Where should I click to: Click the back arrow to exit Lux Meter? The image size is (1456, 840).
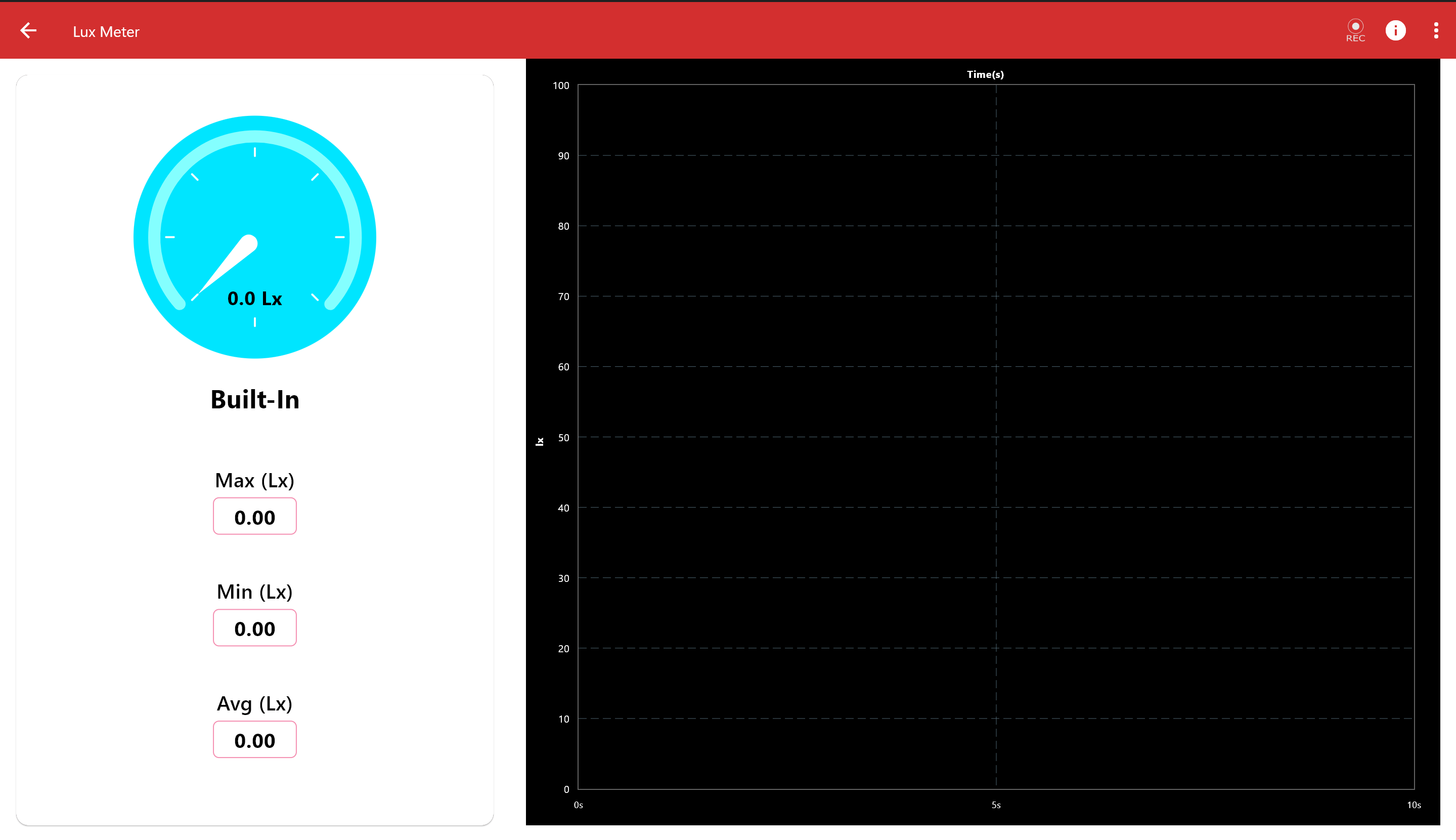[28, 30]
